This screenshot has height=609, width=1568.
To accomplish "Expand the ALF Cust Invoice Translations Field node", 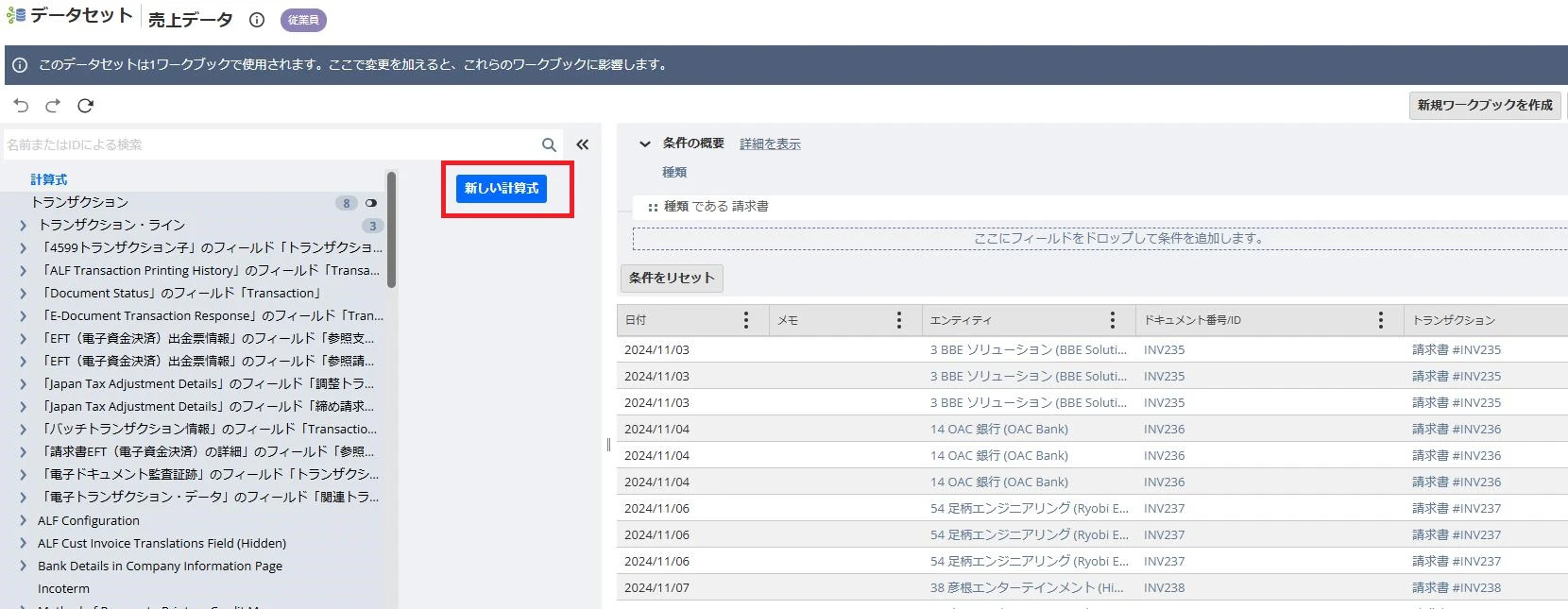I will tap(23, 544).
